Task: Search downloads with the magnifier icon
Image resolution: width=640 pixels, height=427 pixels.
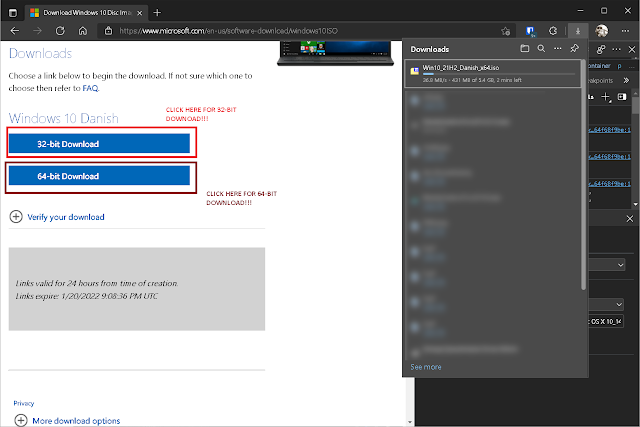Action: click(x=541, y=49)
